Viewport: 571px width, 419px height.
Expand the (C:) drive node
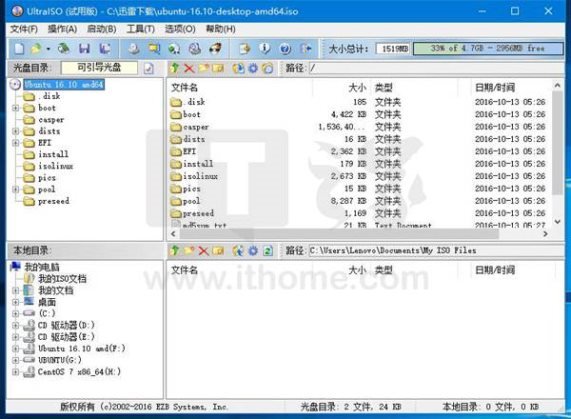click(15, 313)
